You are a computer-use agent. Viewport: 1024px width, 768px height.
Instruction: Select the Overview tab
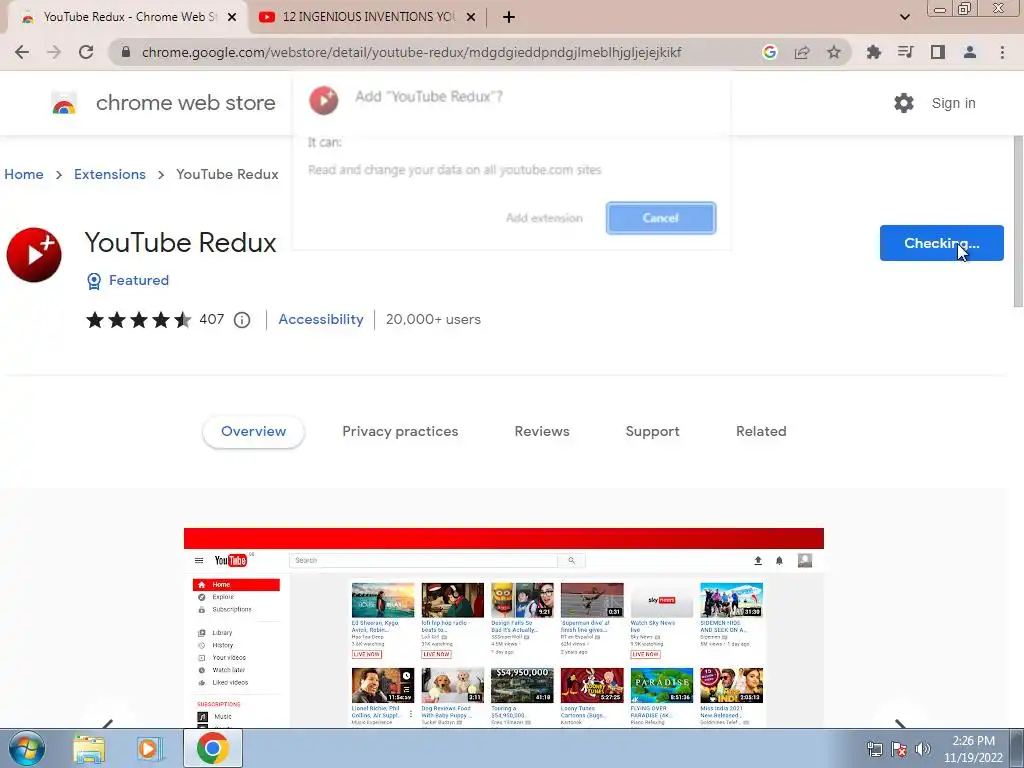click(x=253, y=432)
